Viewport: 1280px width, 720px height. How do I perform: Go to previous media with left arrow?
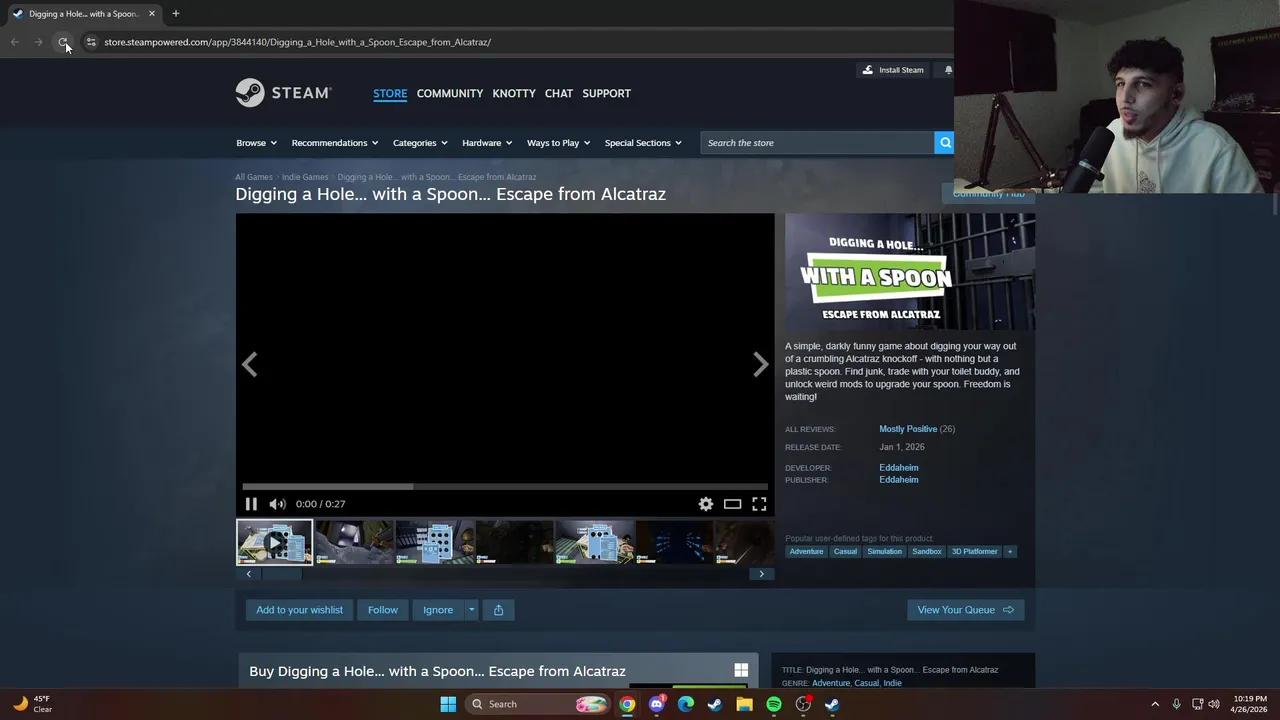(250, 365)
